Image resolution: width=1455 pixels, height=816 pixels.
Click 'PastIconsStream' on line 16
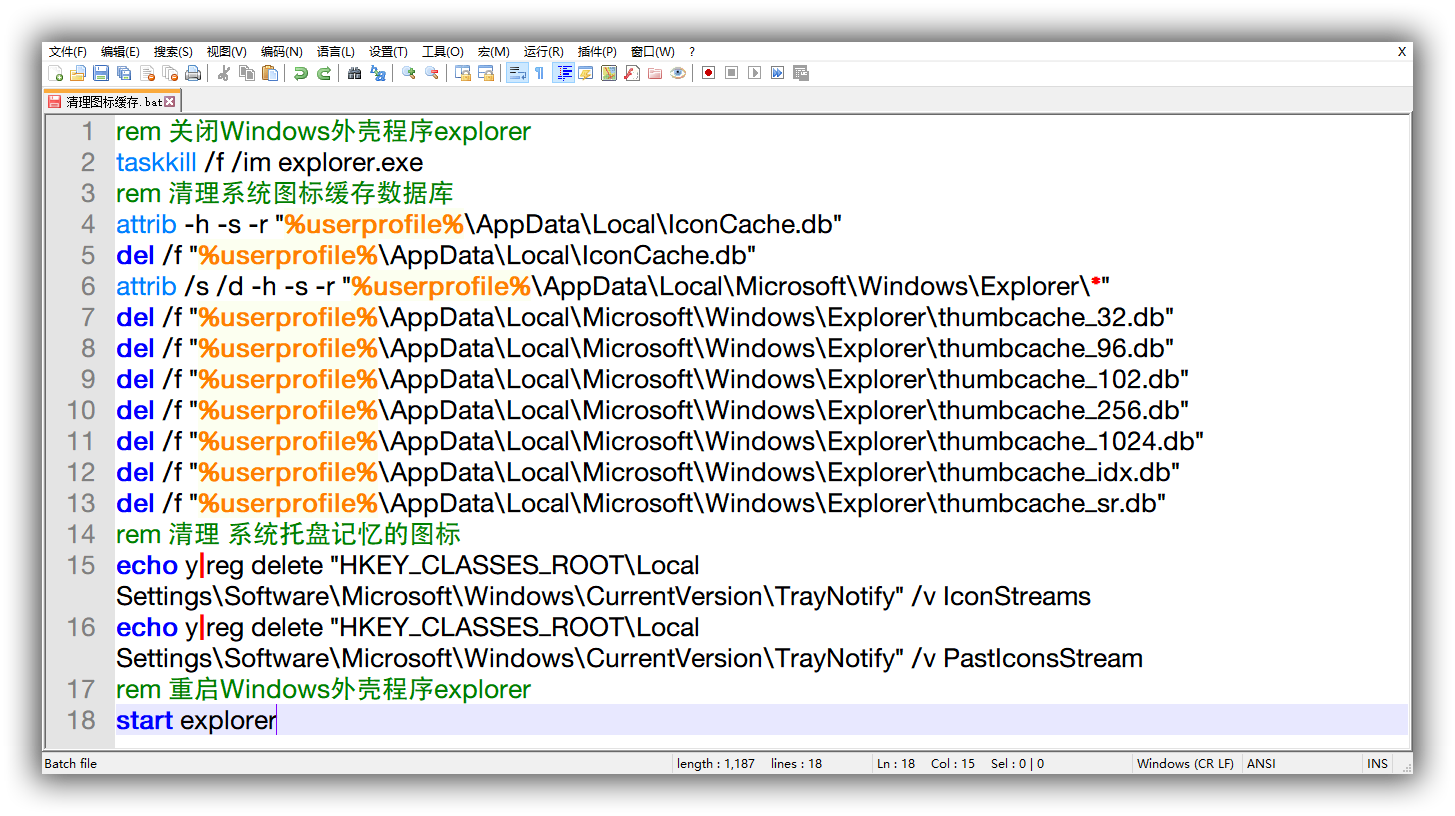point(1043,658)
